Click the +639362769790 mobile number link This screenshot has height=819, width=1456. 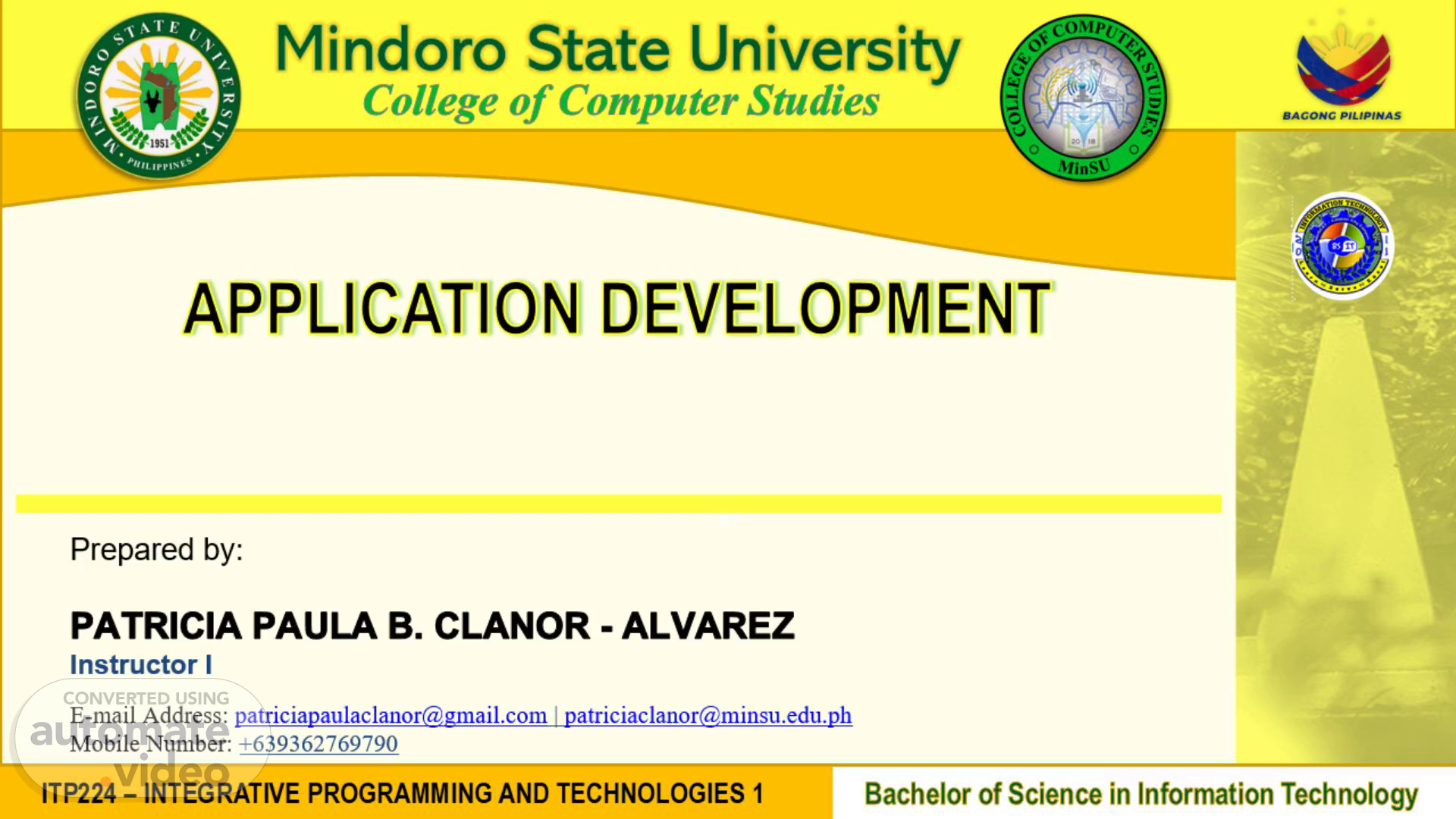(x=318, y=744)
